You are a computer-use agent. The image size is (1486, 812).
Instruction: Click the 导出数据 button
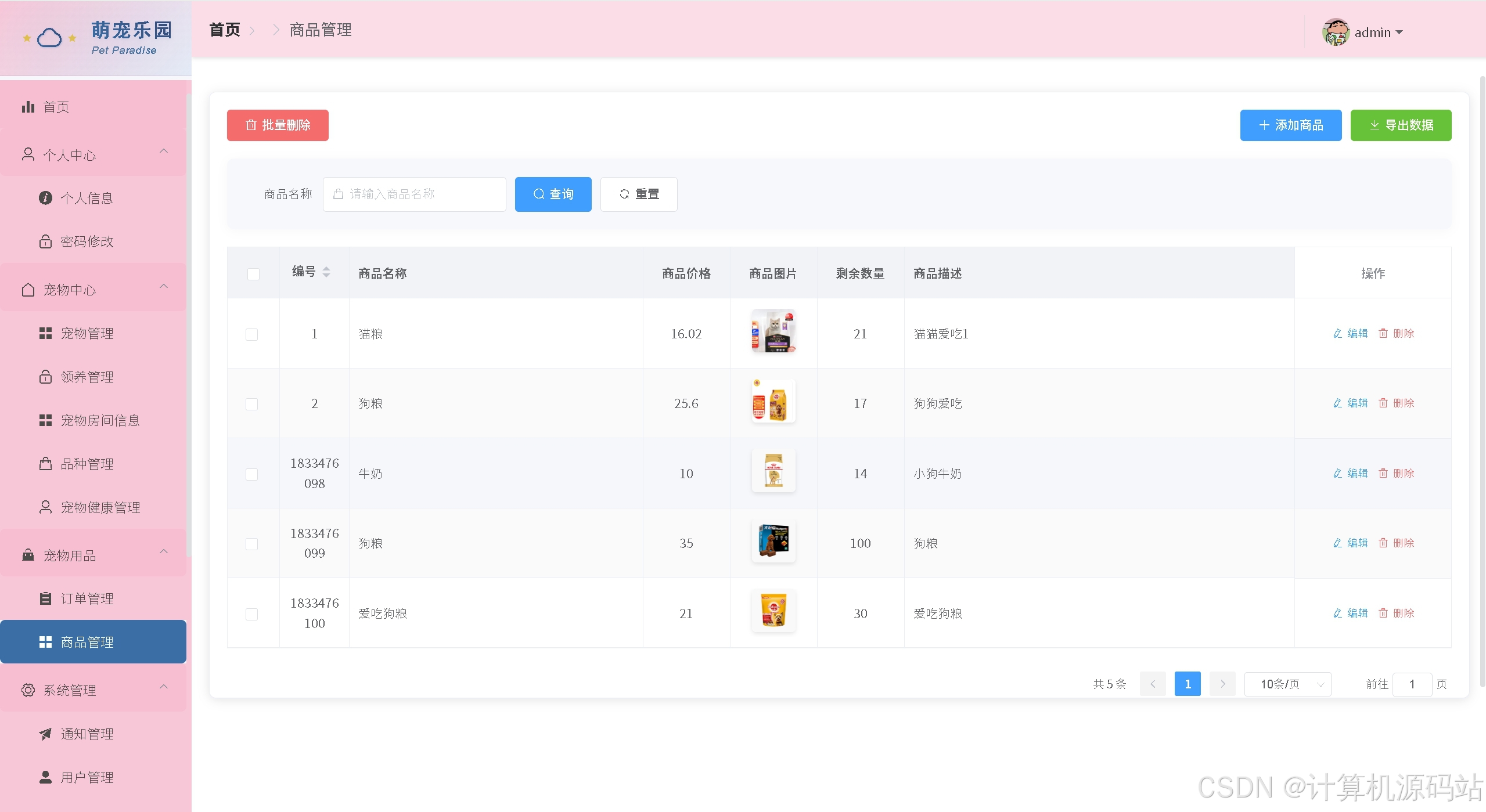coord(1401,125)
